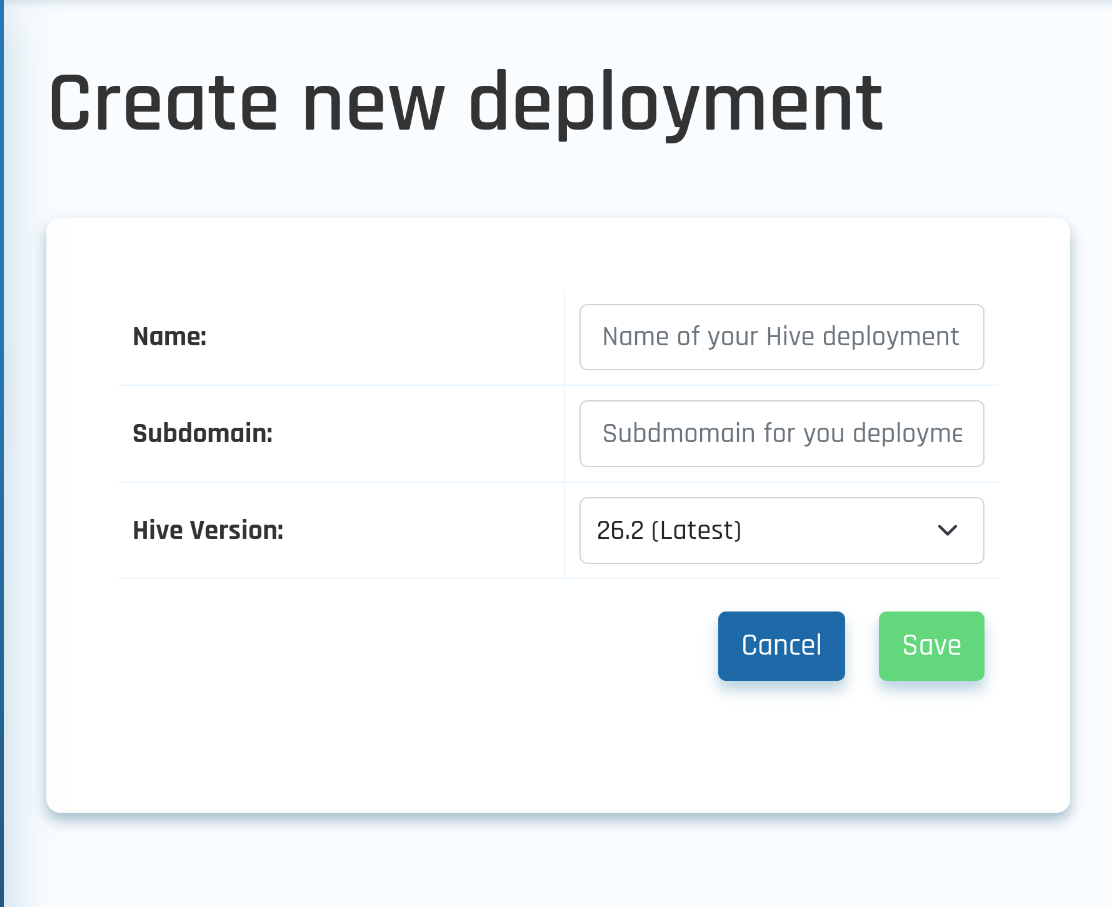Focus the Subdomain text box

[x=781, y=434]
